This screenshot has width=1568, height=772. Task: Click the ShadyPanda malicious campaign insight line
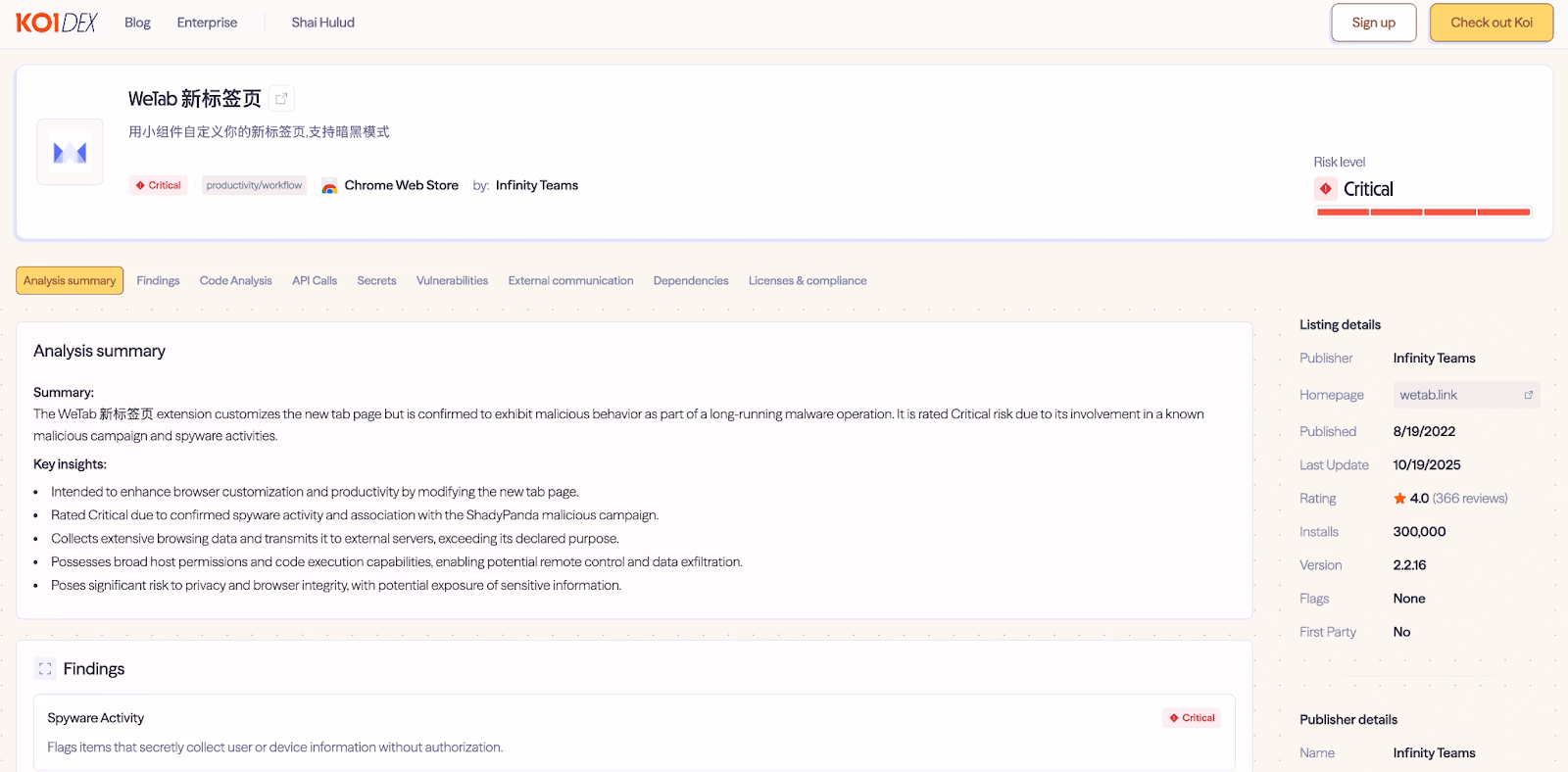click(355, 515)
